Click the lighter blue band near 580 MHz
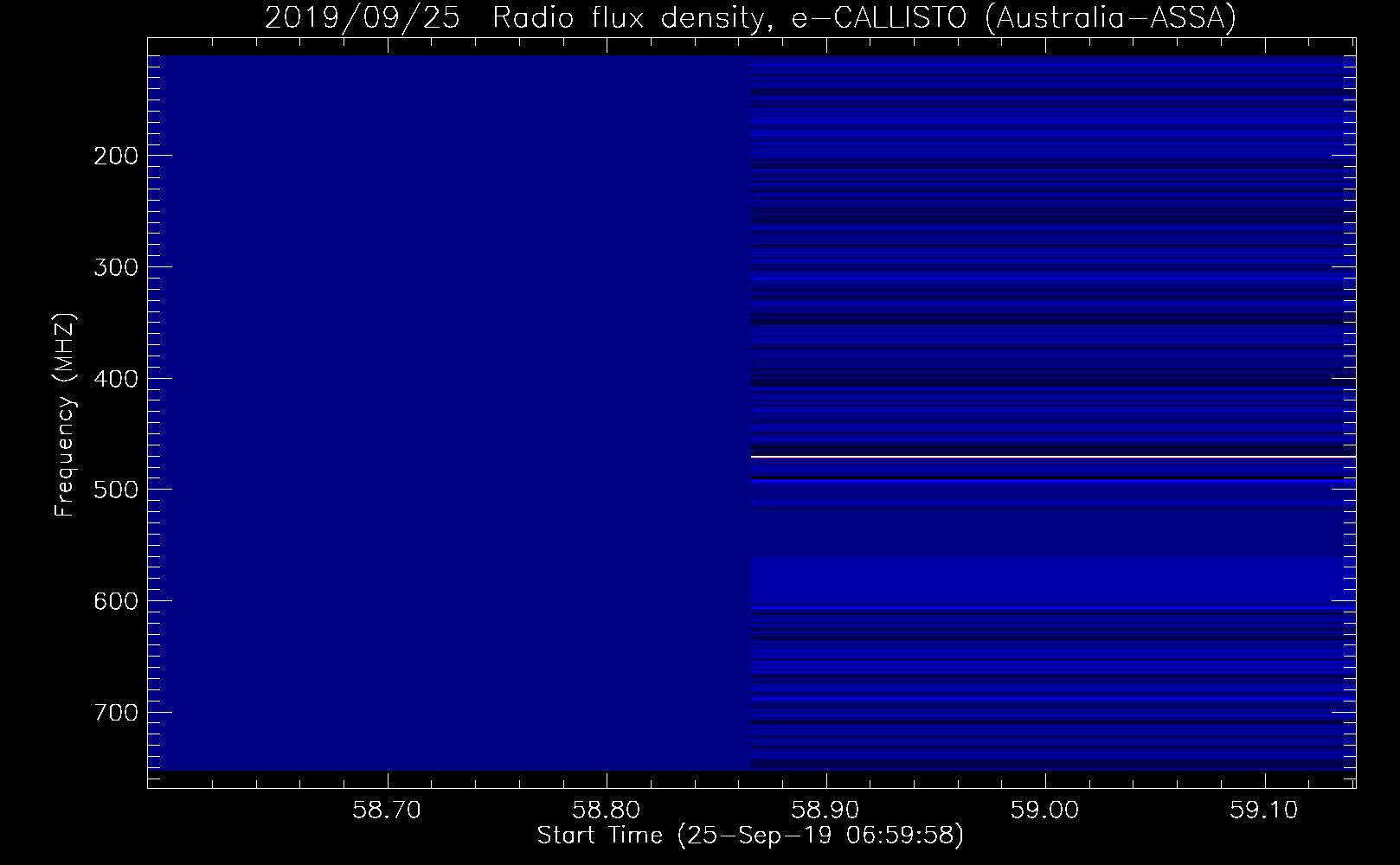 click(1053, 581)
